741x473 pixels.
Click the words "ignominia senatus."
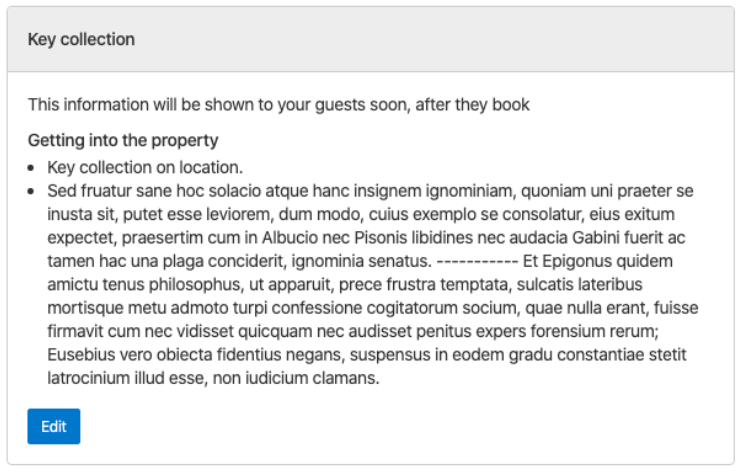[x=369, y=261]
